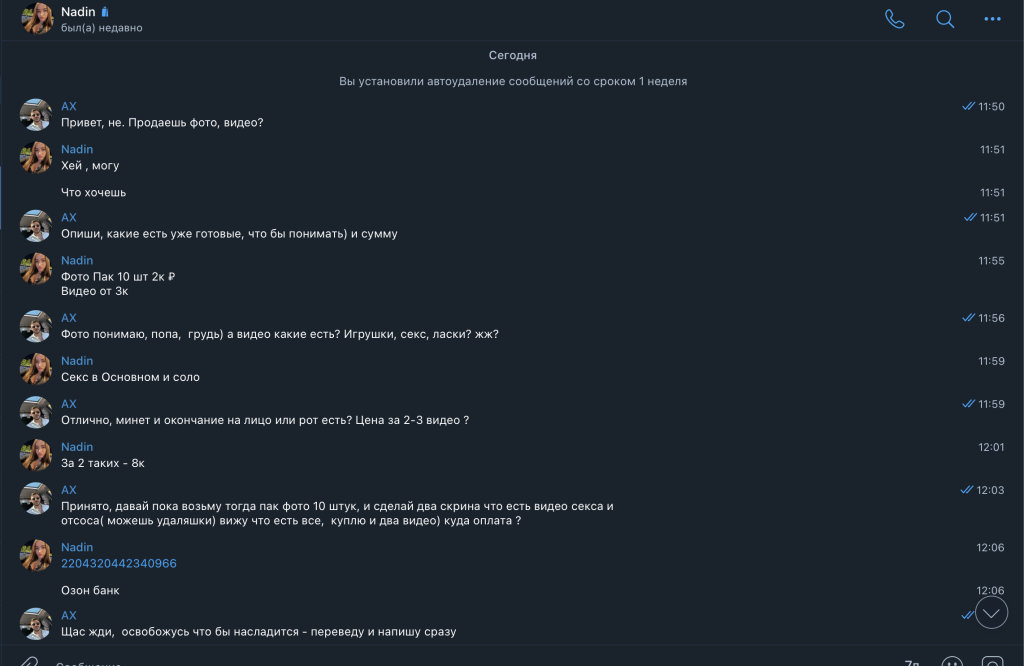Viewport: 1024px width, 666px height.
Task: Click Nadin's avatar in the chat header
Action: tap(37, 18)
